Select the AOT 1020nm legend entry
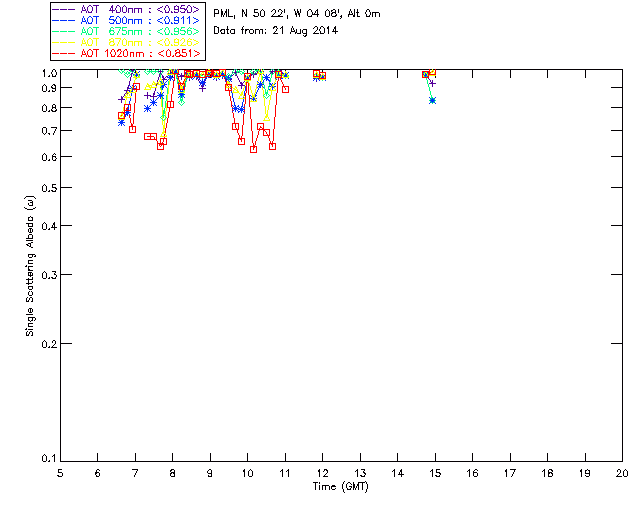The height and width of the screenshot is (512, 640). pos(127,53)
